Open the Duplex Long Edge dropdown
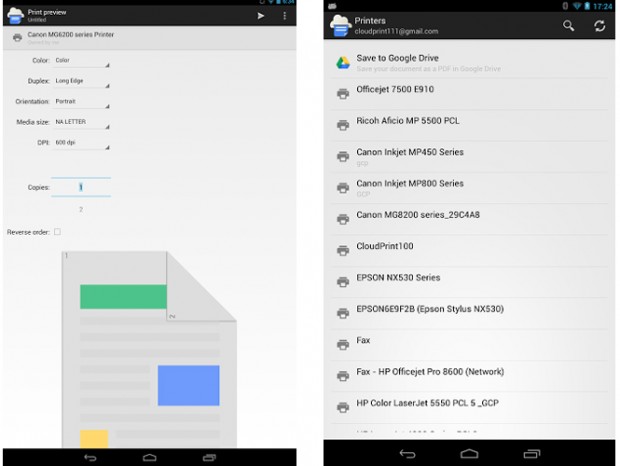 pos(81,81)
